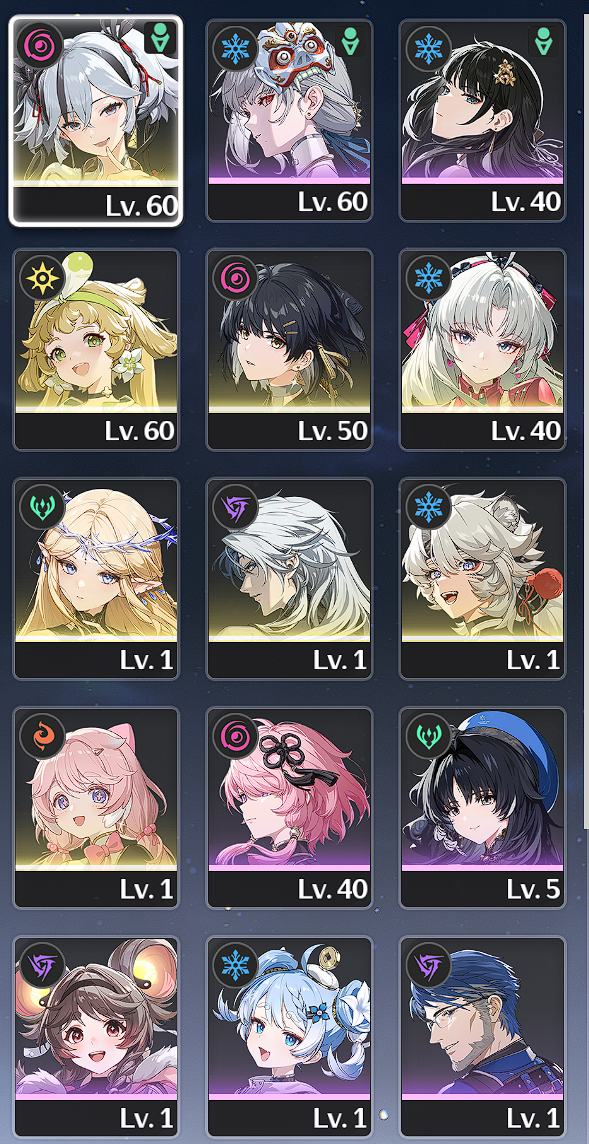Click green deployed marker on black-haired Lv. 40 card
Screen dimensions: 589x1144
[x=544, y=40]
